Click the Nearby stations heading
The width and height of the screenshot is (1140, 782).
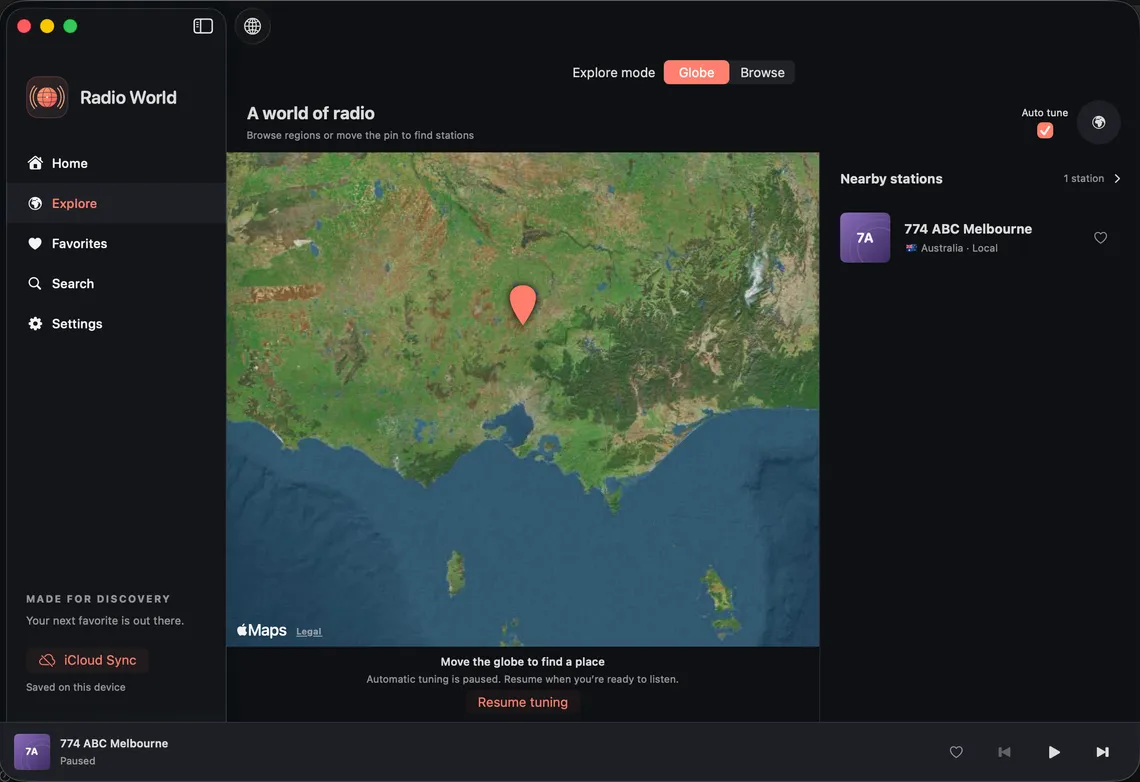point(891,179)
